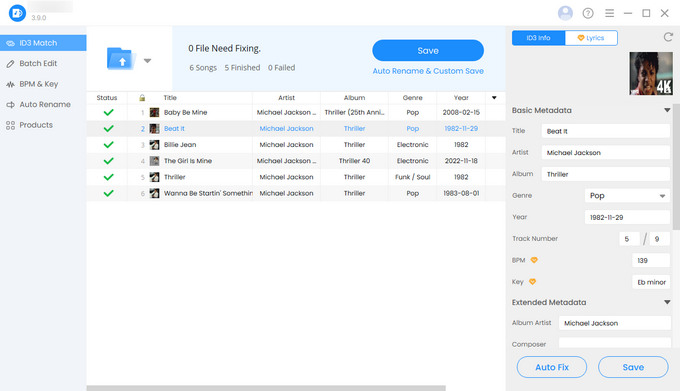Click the Title field containing Beat It
The image size is (680, 391).
point(605,131)
